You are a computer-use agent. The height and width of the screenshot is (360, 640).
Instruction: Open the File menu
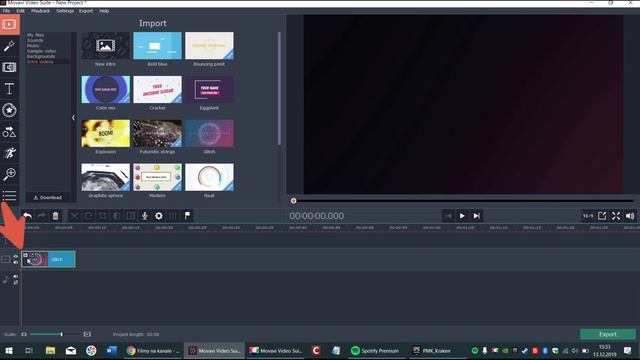pyautogui.click(x=7, y=11)
